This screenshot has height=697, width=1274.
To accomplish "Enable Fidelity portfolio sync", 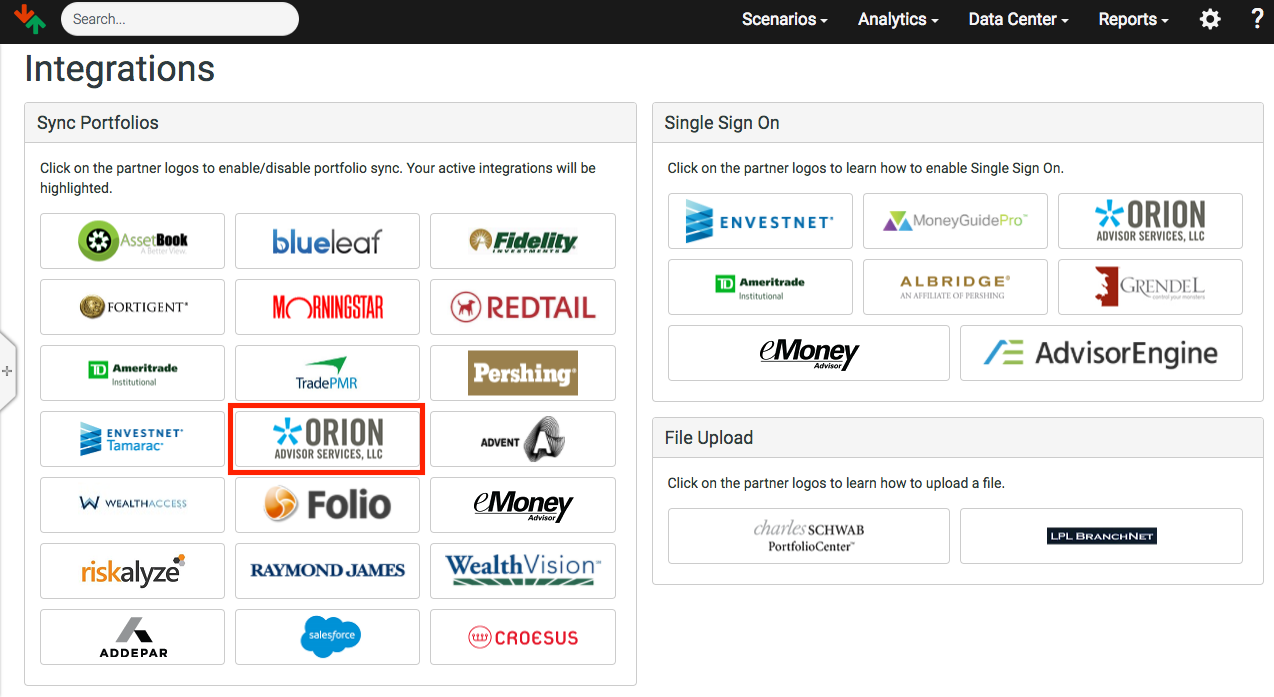I will point(522,241).
